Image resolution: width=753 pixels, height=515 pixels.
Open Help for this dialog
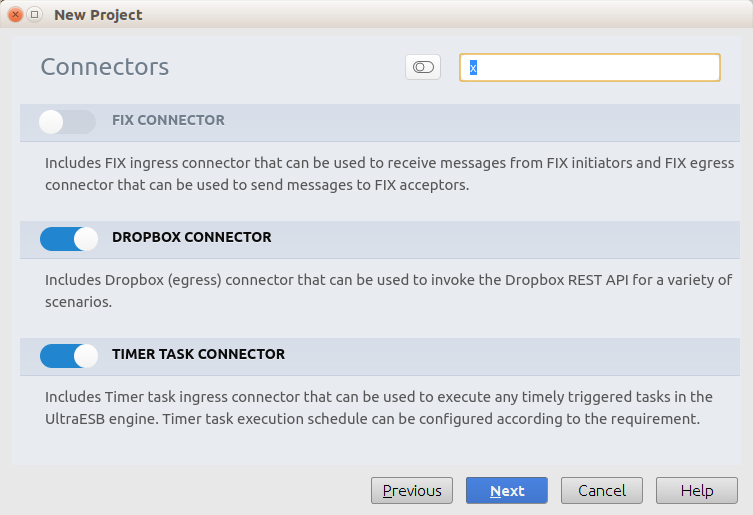[x=697, y=490]
